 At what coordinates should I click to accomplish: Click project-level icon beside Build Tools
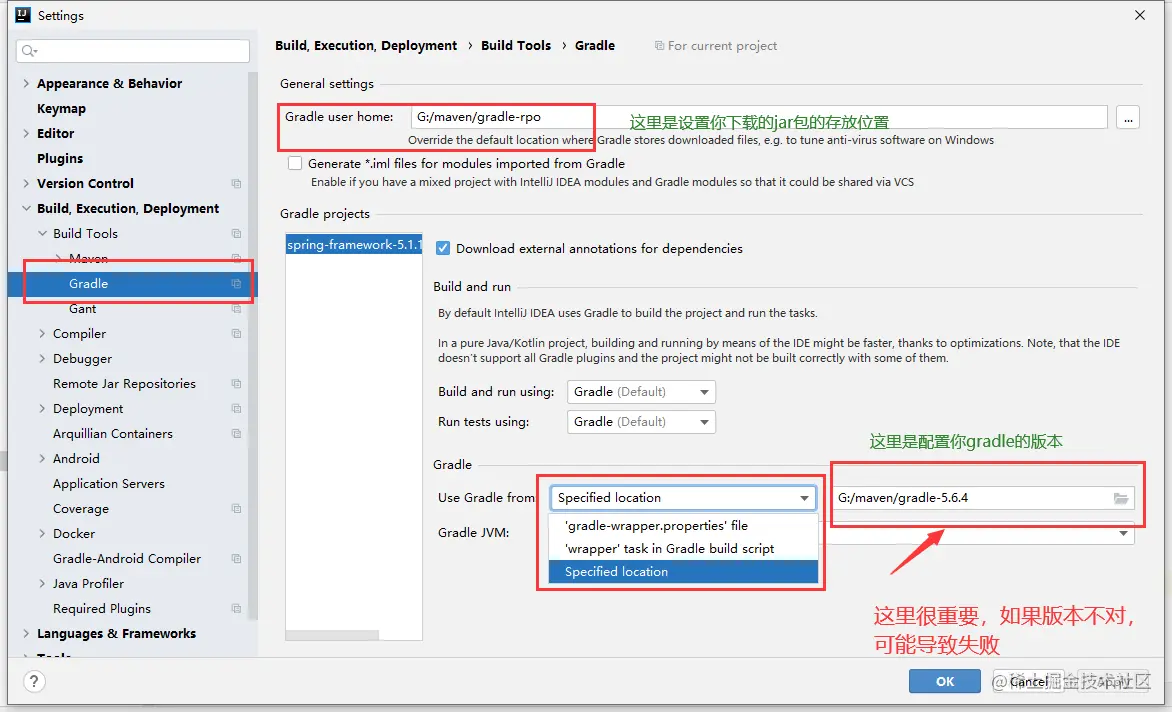click(236, 234)
